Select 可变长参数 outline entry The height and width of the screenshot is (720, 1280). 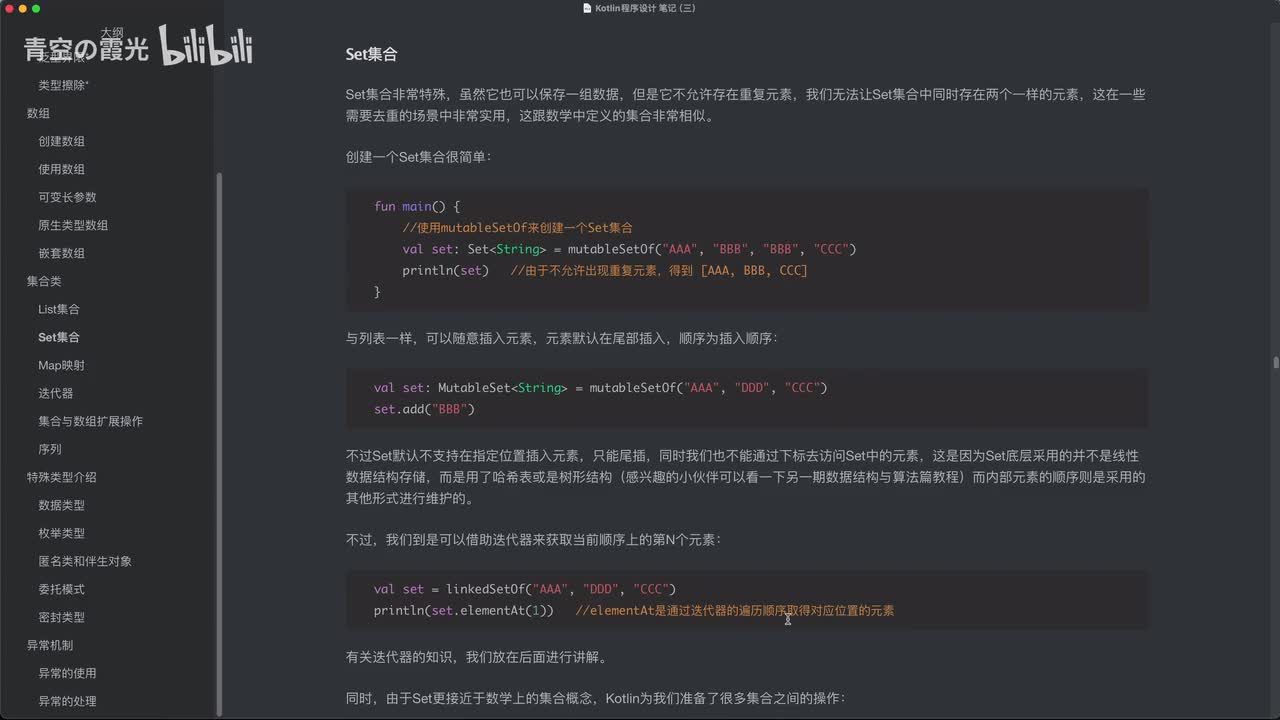coord(67,197)
